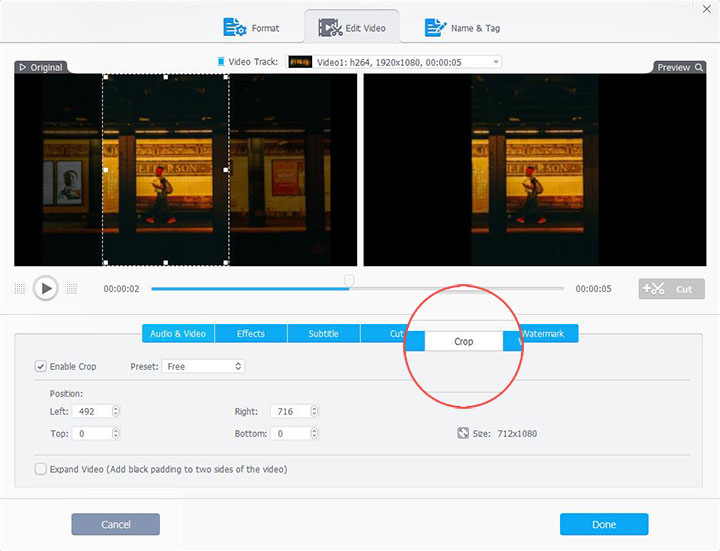The width and height of the screenshot is (720, 551).
Task: Click the Top position field
Action: coord(92,433)
